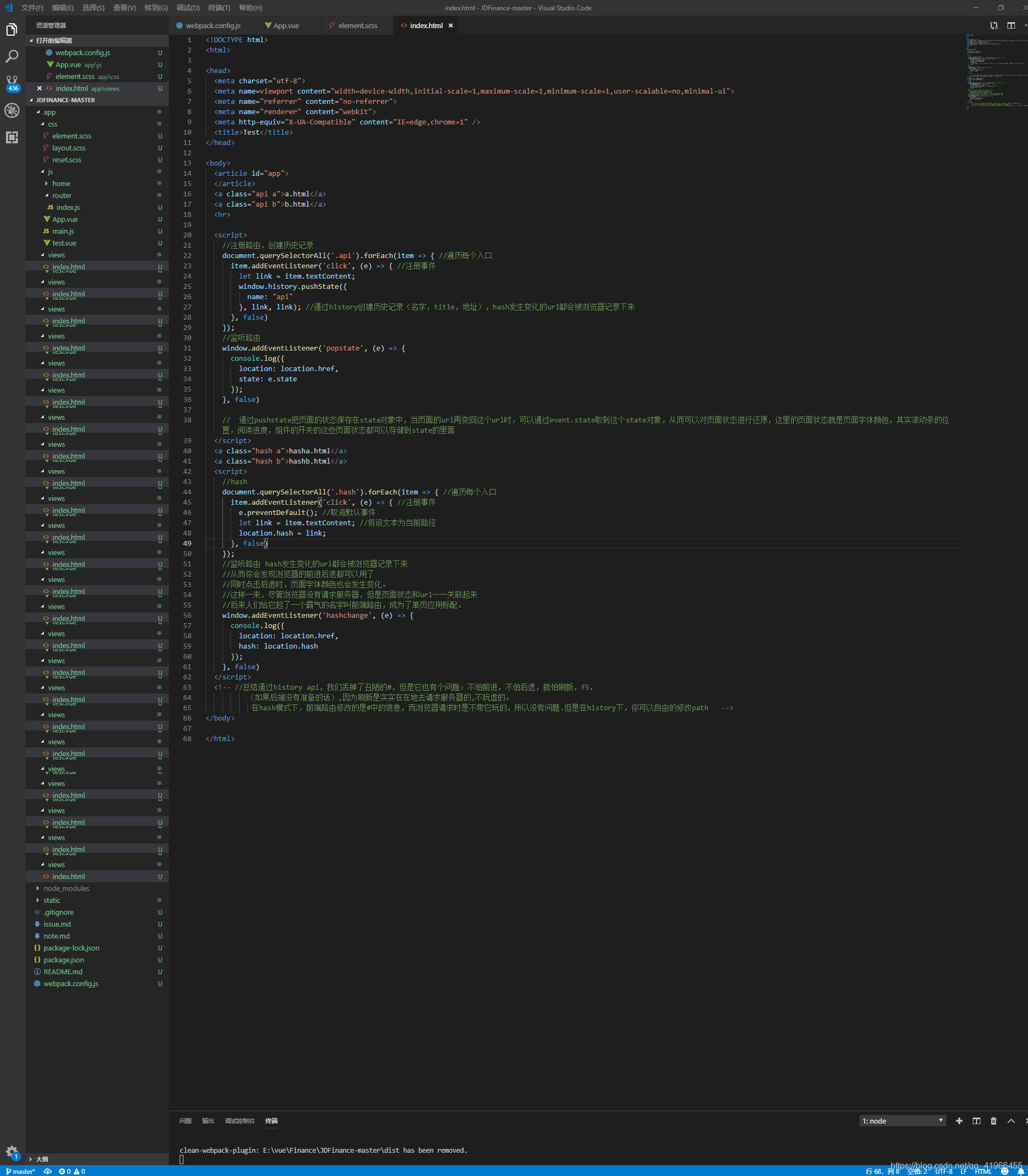
Task: Switch to the webpack.config.js editor tab
Action: click(x=213, y=26)
